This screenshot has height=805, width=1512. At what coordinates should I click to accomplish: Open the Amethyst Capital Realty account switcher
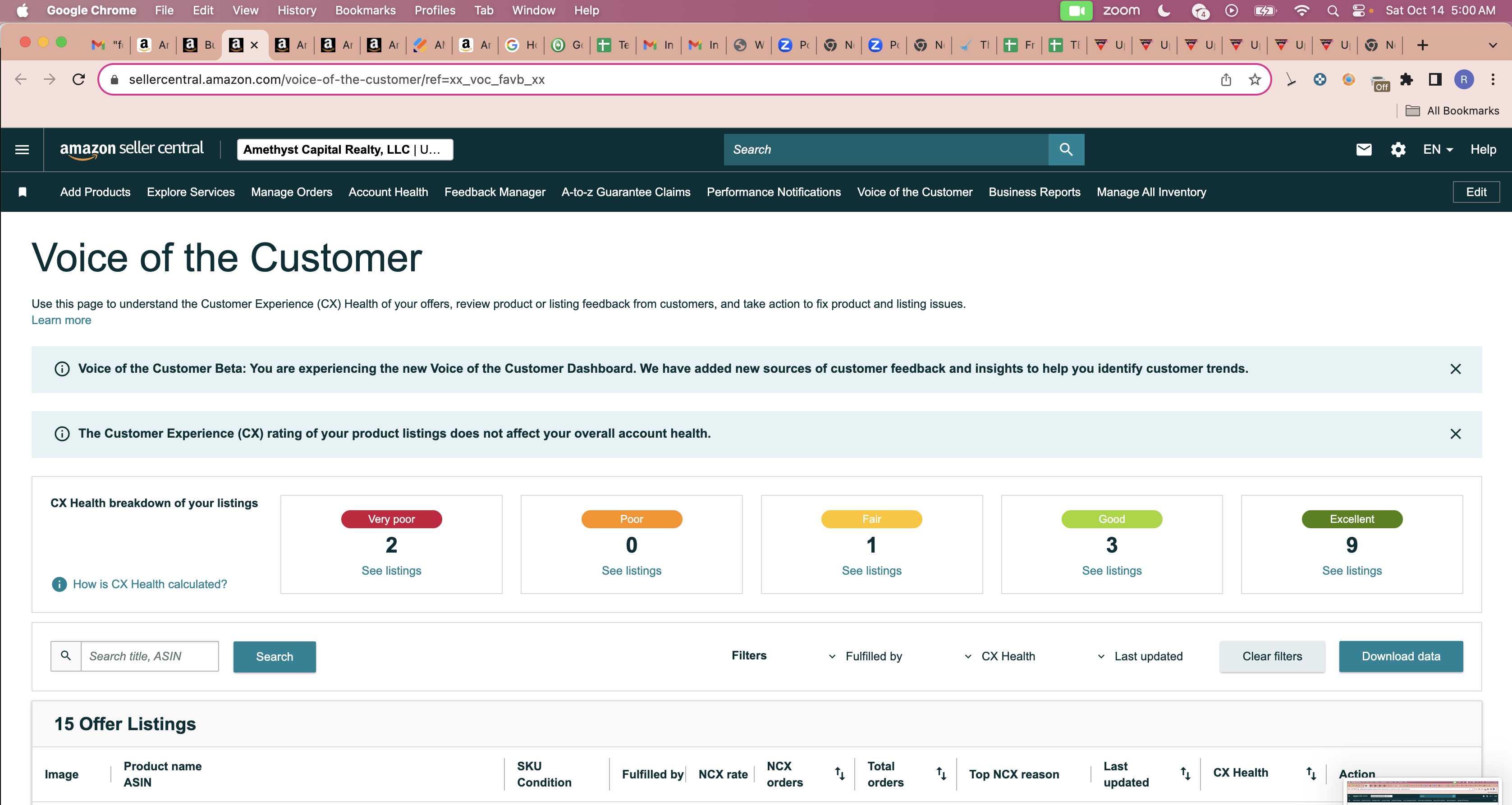[344, 150]
